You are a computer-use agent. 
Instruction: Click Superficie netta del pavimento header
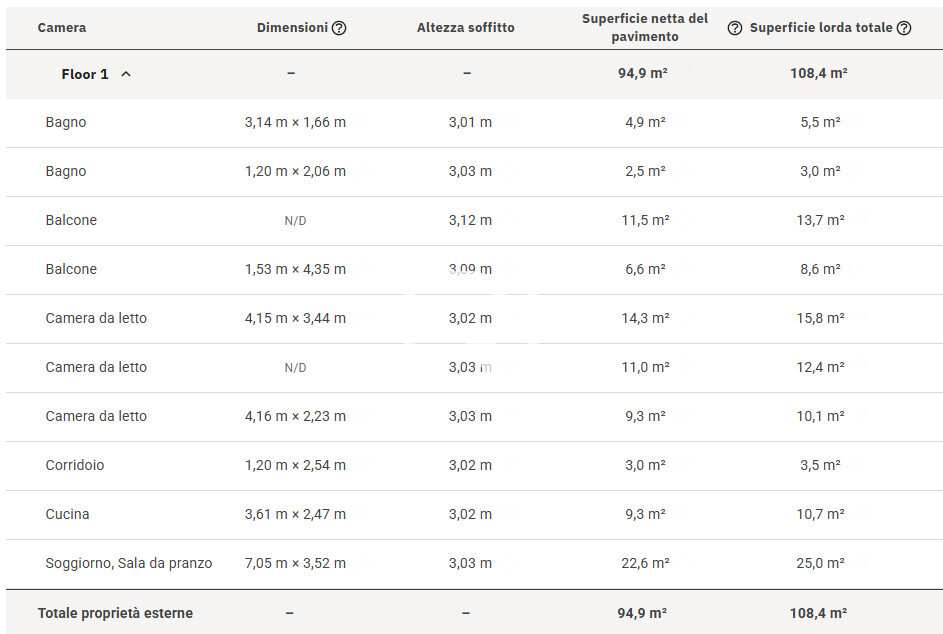pos(645,28)
